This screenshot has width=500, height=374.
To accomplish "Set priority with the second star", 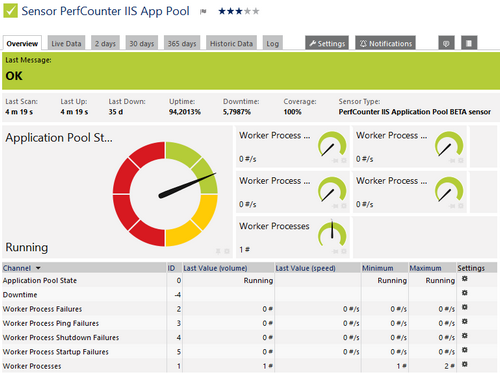I will tap(230, 11).
